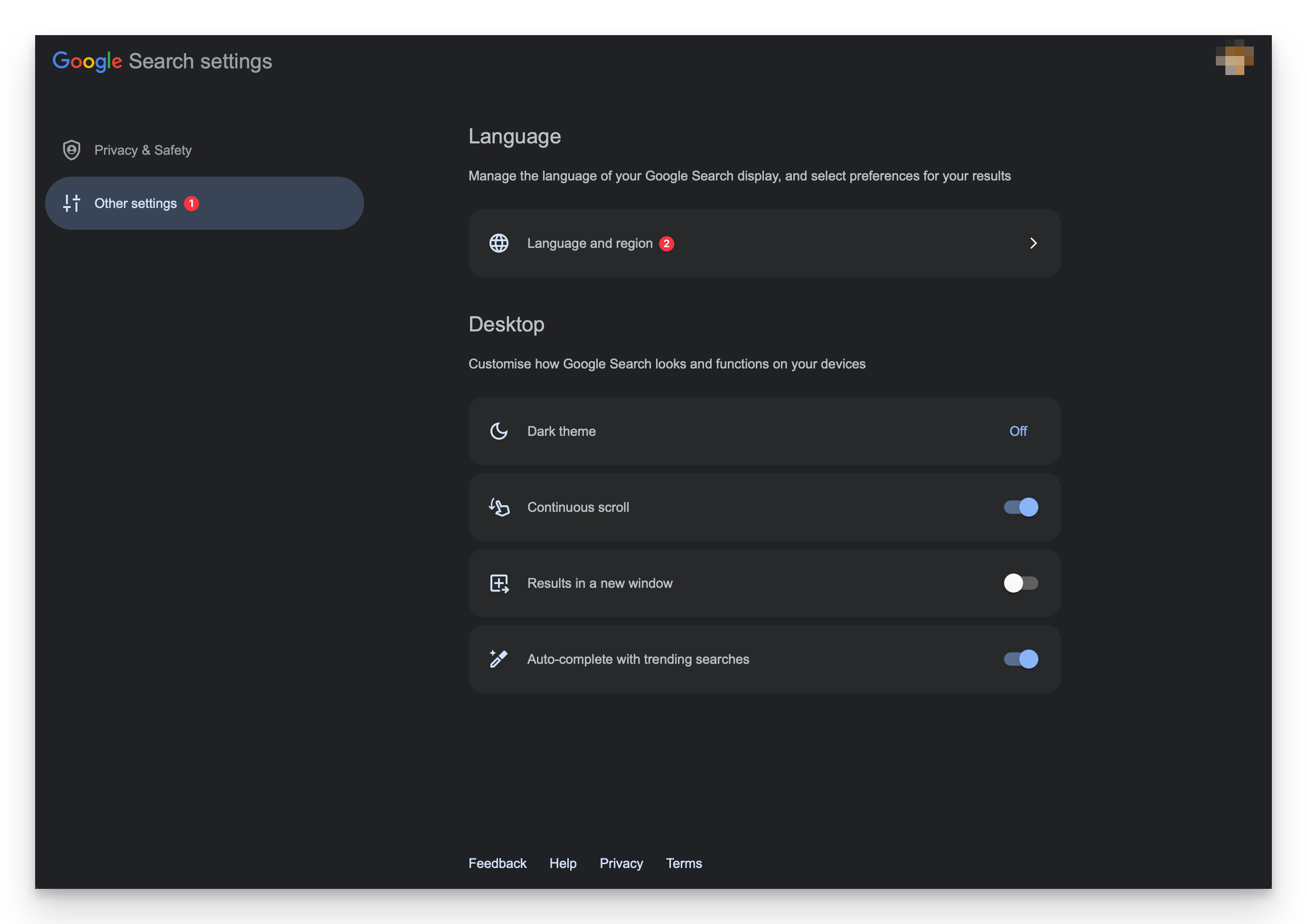Disable Continuous scroll
This screenshot has width=1307, height=924.
coord(1021,507)
